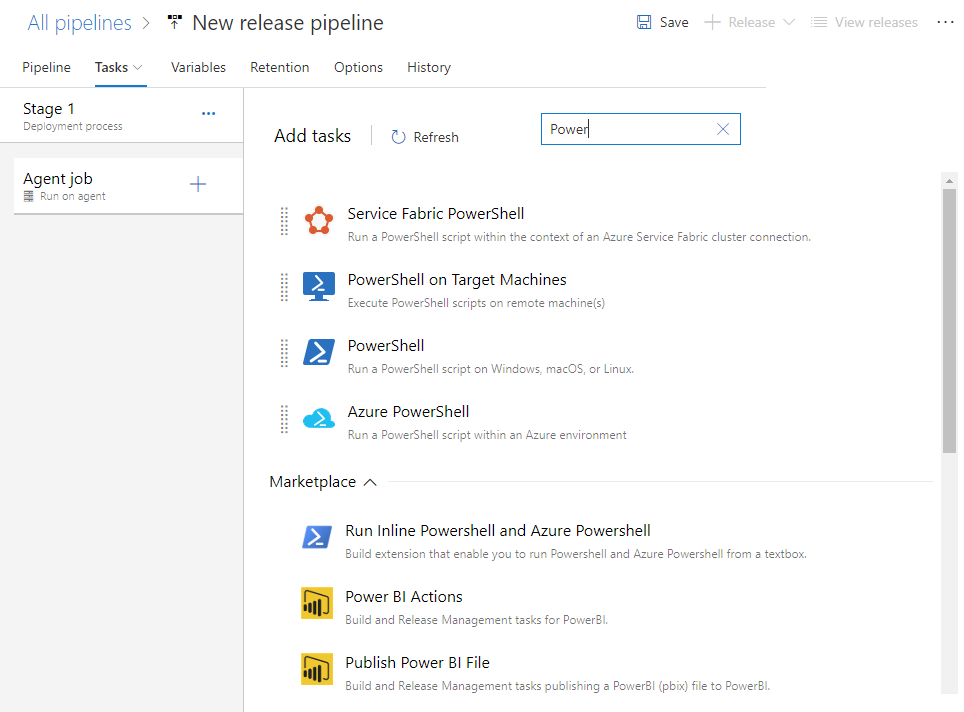Click the task list scrollbar thumb
Viewport: 964px width, 712px height.
[x=949, y=320]
